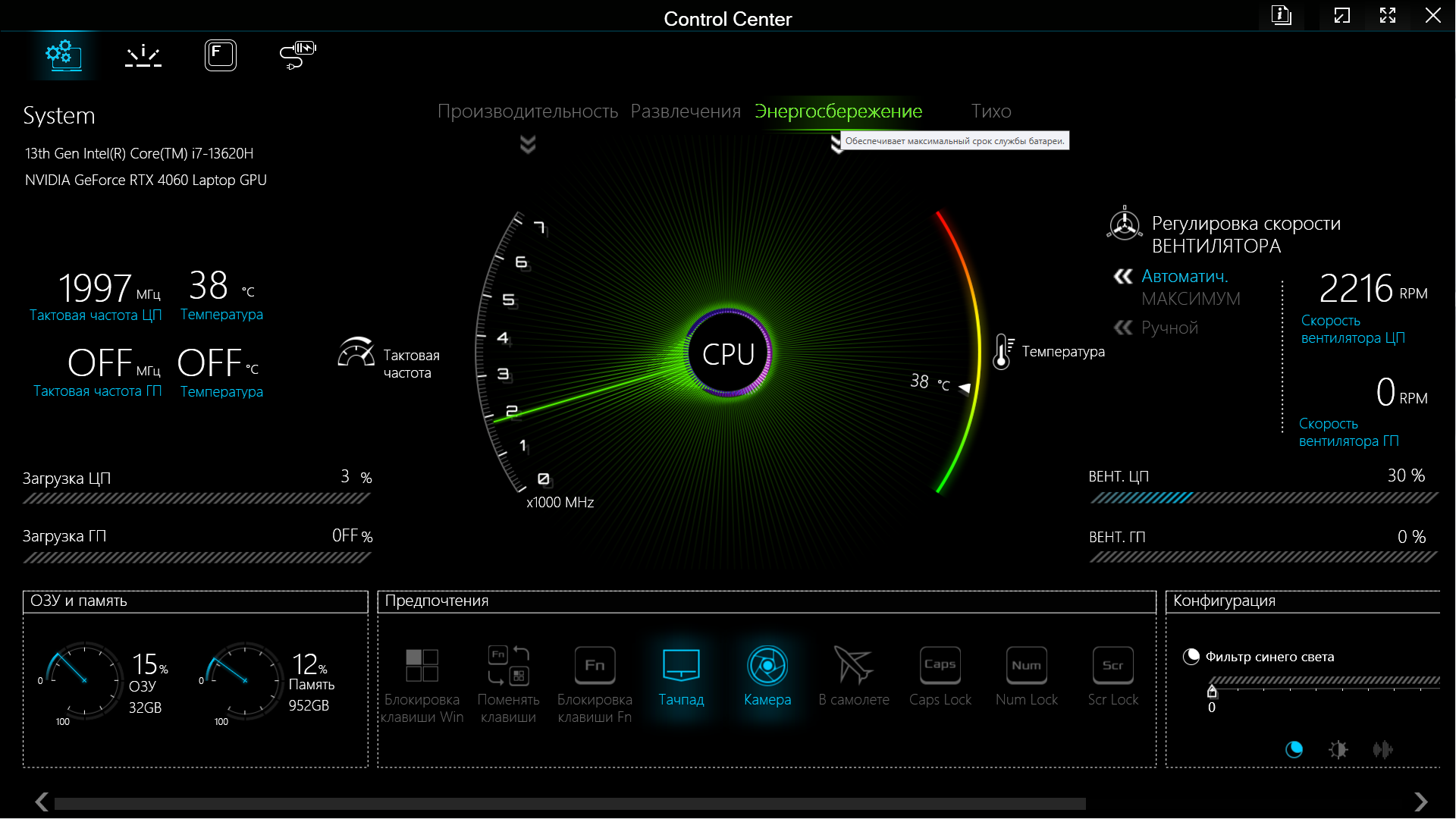Click right arrow of bottom scrollbar

tap(1420, 802)
